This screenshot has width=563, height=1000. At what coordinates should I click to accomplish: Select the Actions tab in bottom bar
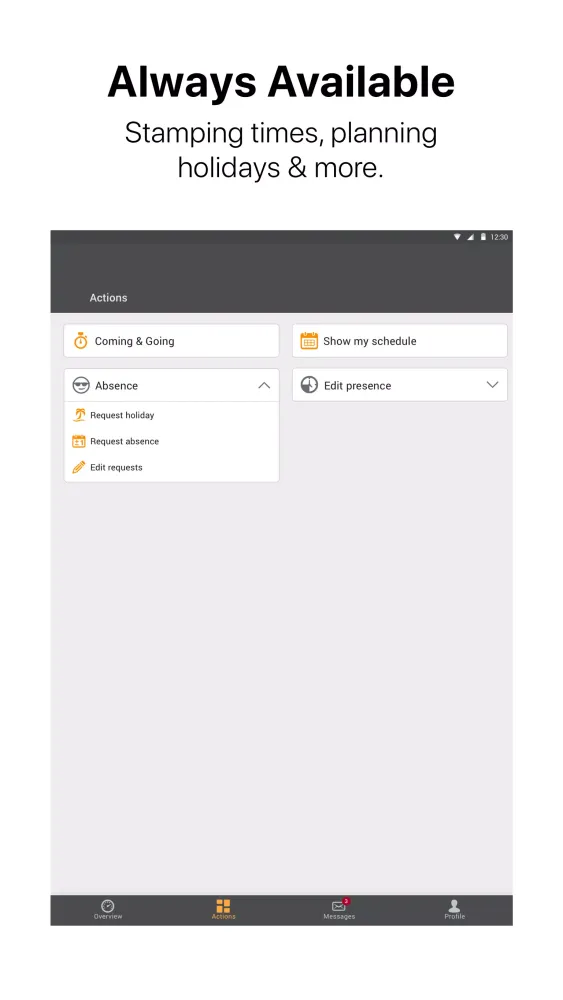(223, 909)
